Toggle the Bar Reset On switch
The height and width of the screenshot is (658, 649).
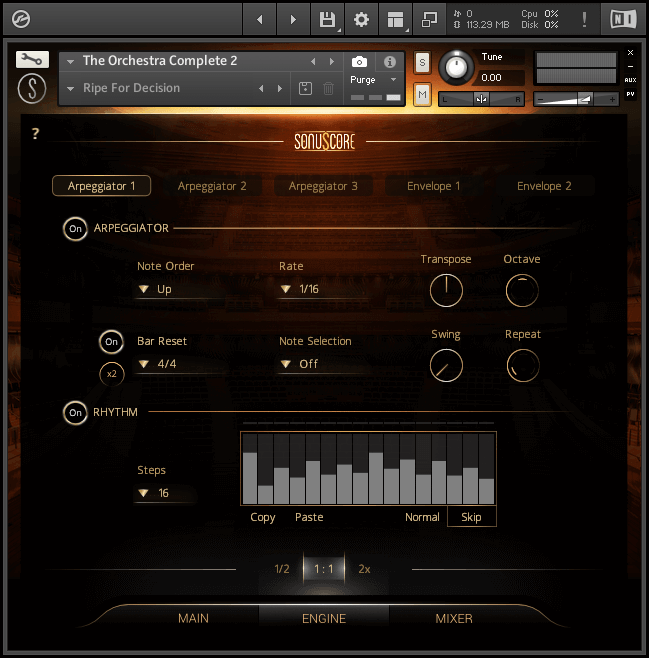pos(111,342)
